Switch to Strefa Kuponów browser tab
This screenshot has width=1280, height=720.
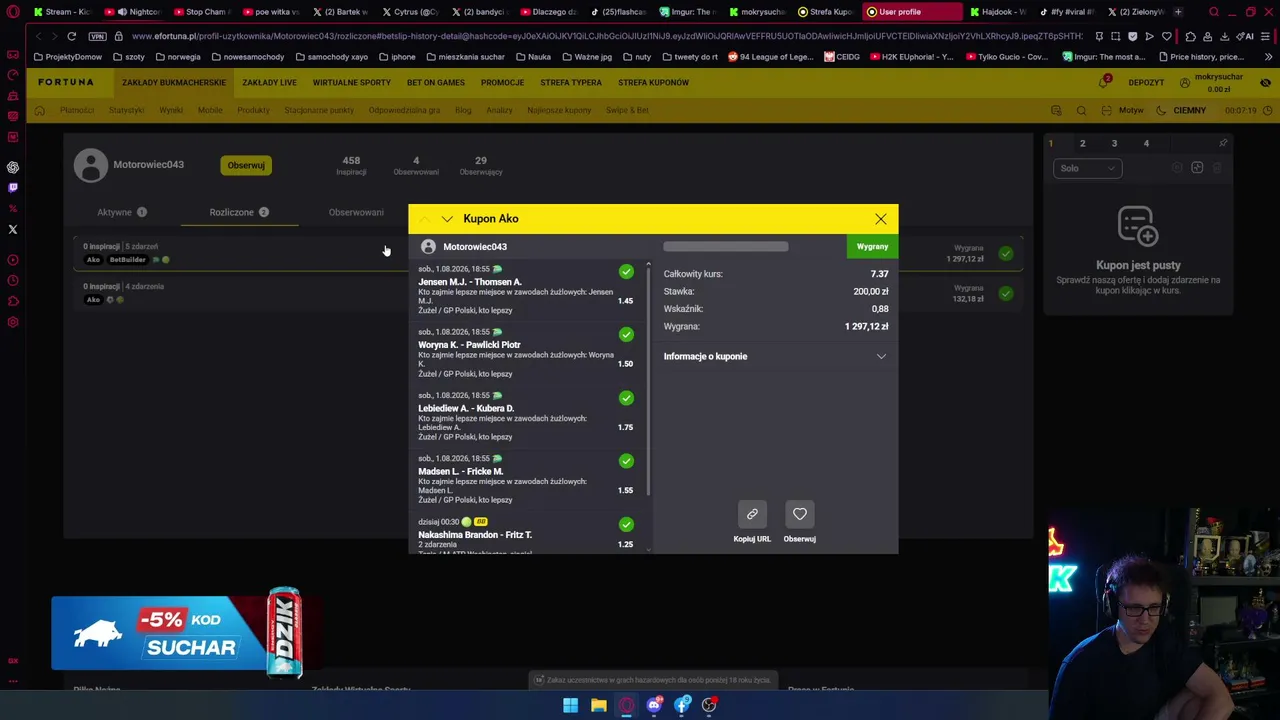coord(824,12)
